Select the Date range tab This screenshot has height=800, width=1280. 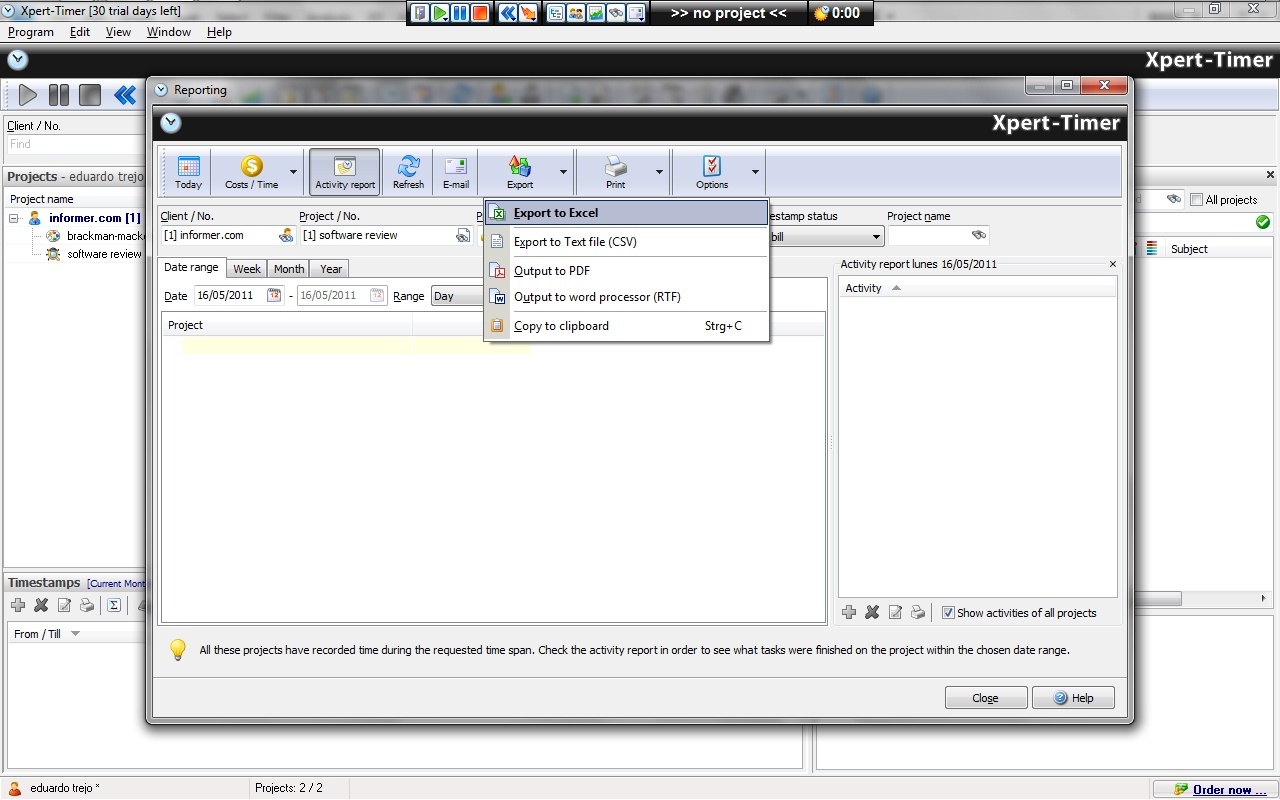[191, 268]
